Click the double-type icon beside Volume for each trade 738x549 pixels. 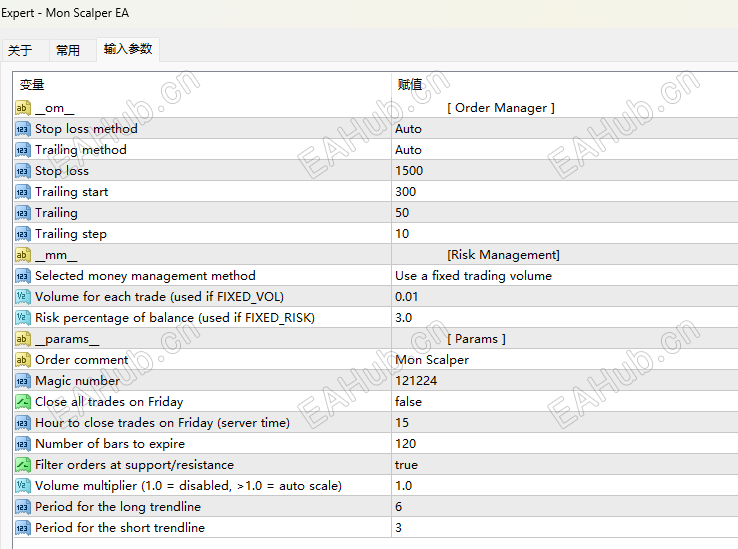[23, 297]
